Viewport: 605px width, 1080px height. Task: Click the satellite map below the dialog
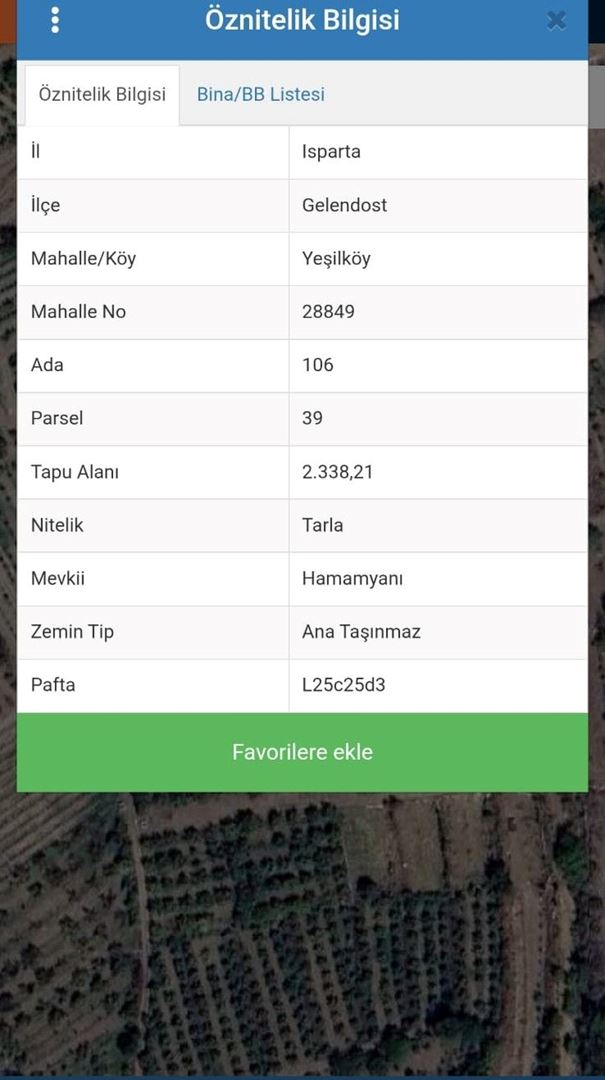300,940
